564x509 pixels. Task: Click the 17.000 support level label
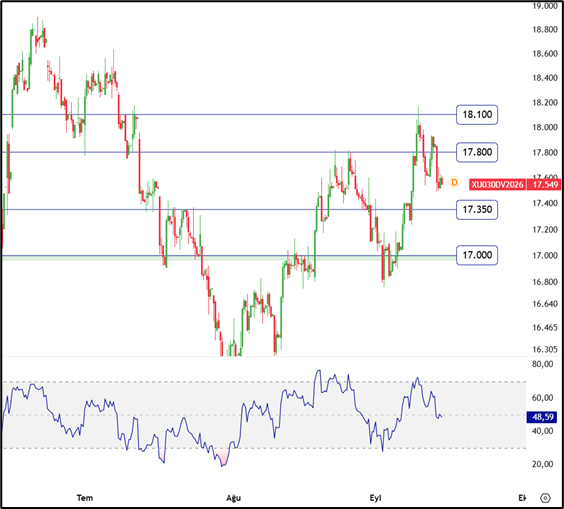[477, 255]
